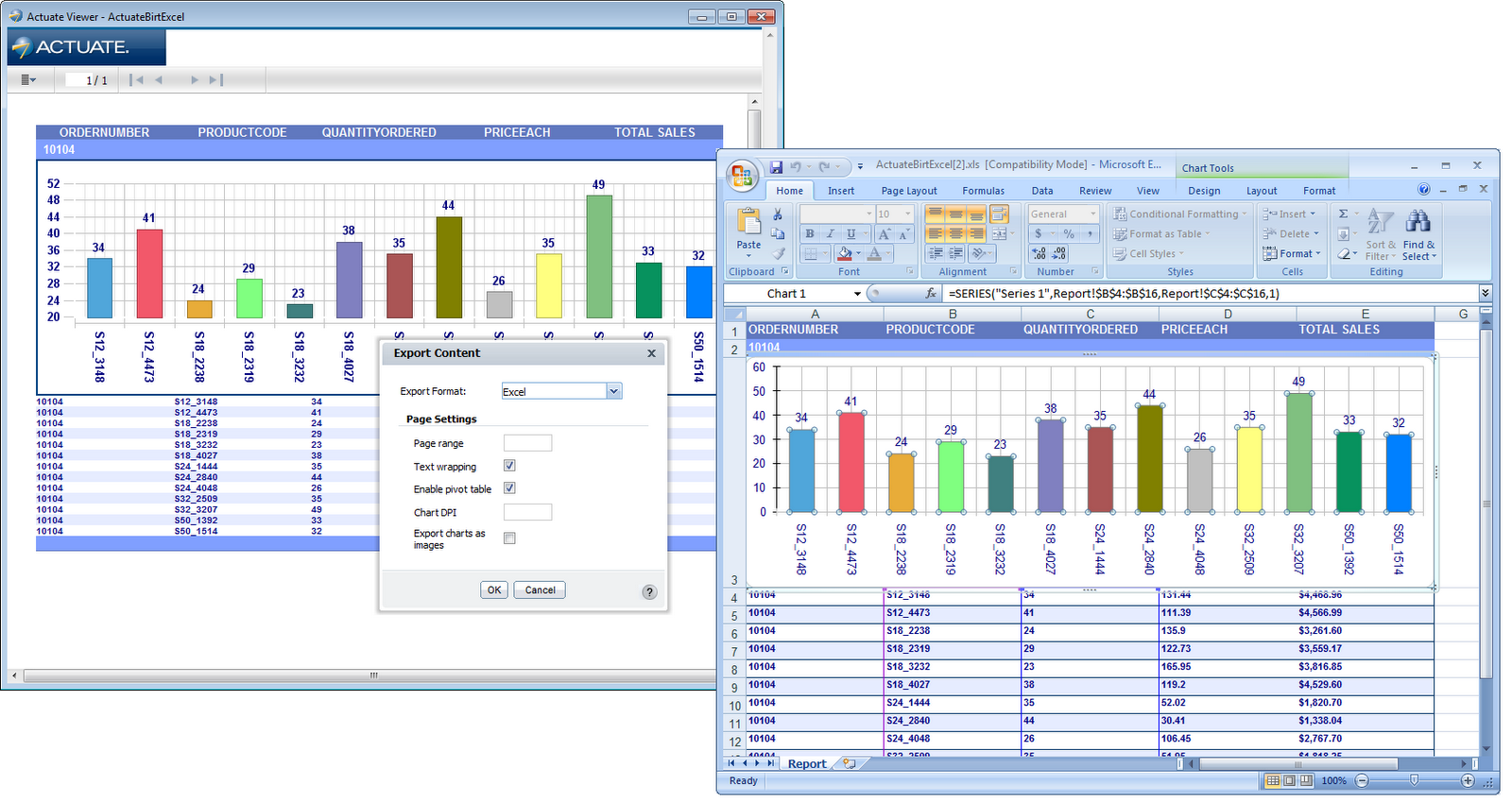Click the Excel formula bar text
This screenshot has height=803, width=1512.
tap(1114, 294)
